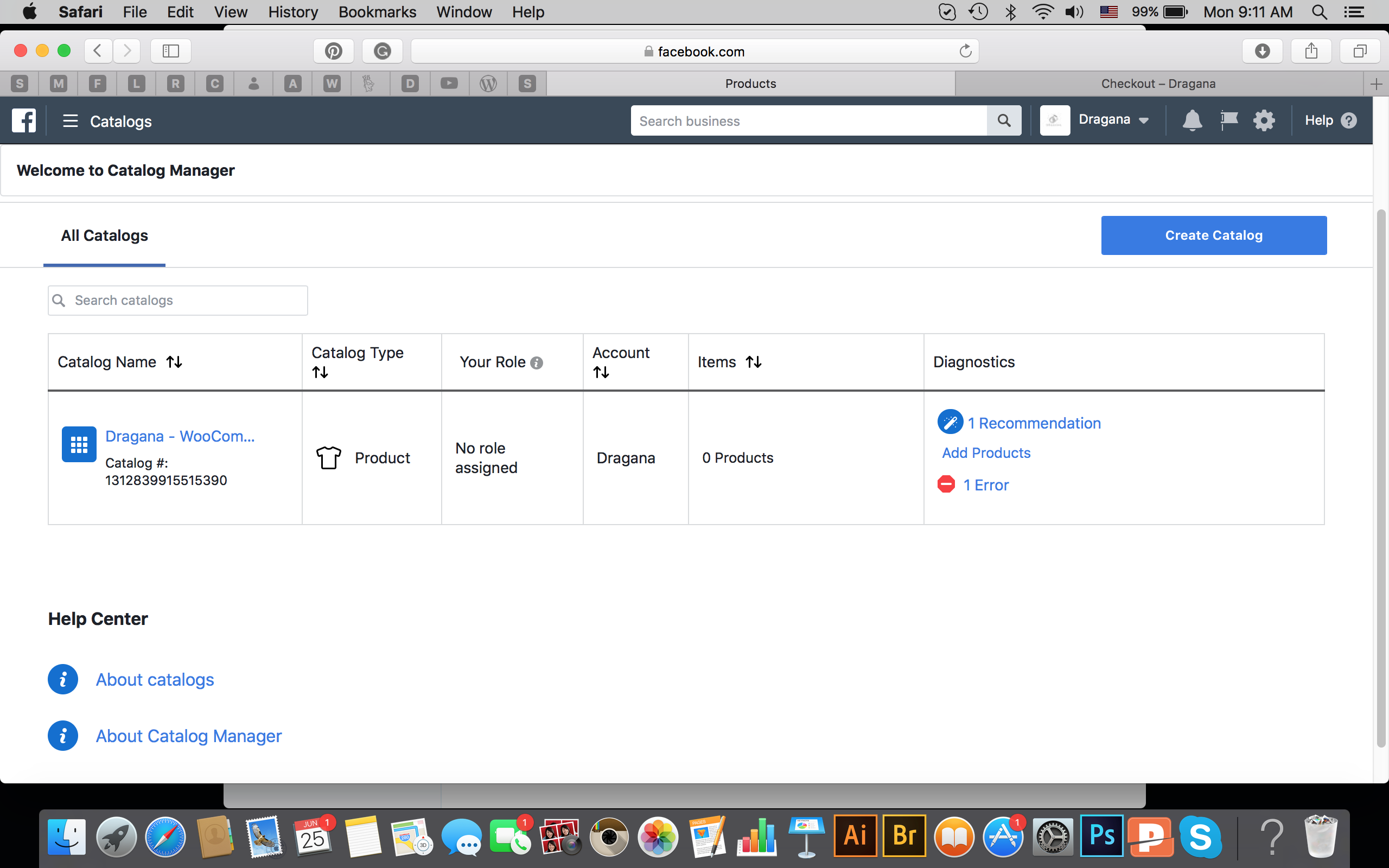Viewport: 1389px width, 868px height.
Task: Open the View menu
Action: tap(231, 11)
